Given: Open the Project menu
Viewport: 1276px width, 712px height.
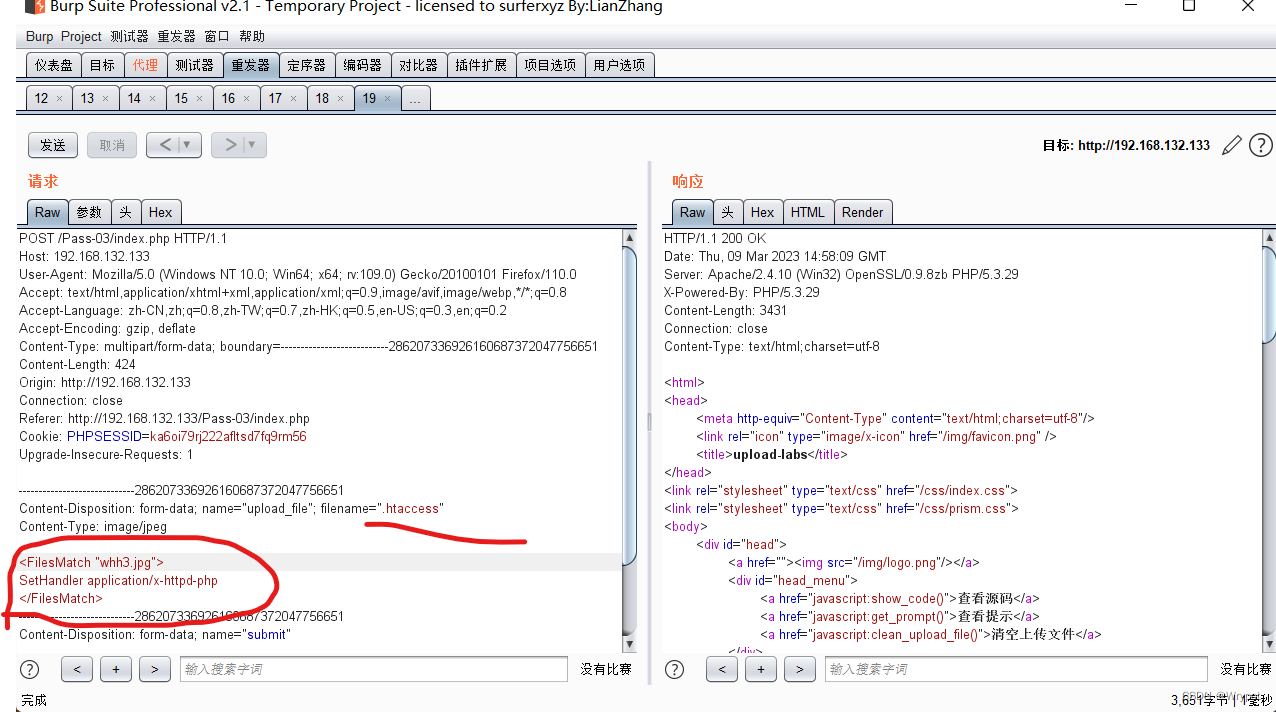Looking at the screenshot, I should click(81, 36).
